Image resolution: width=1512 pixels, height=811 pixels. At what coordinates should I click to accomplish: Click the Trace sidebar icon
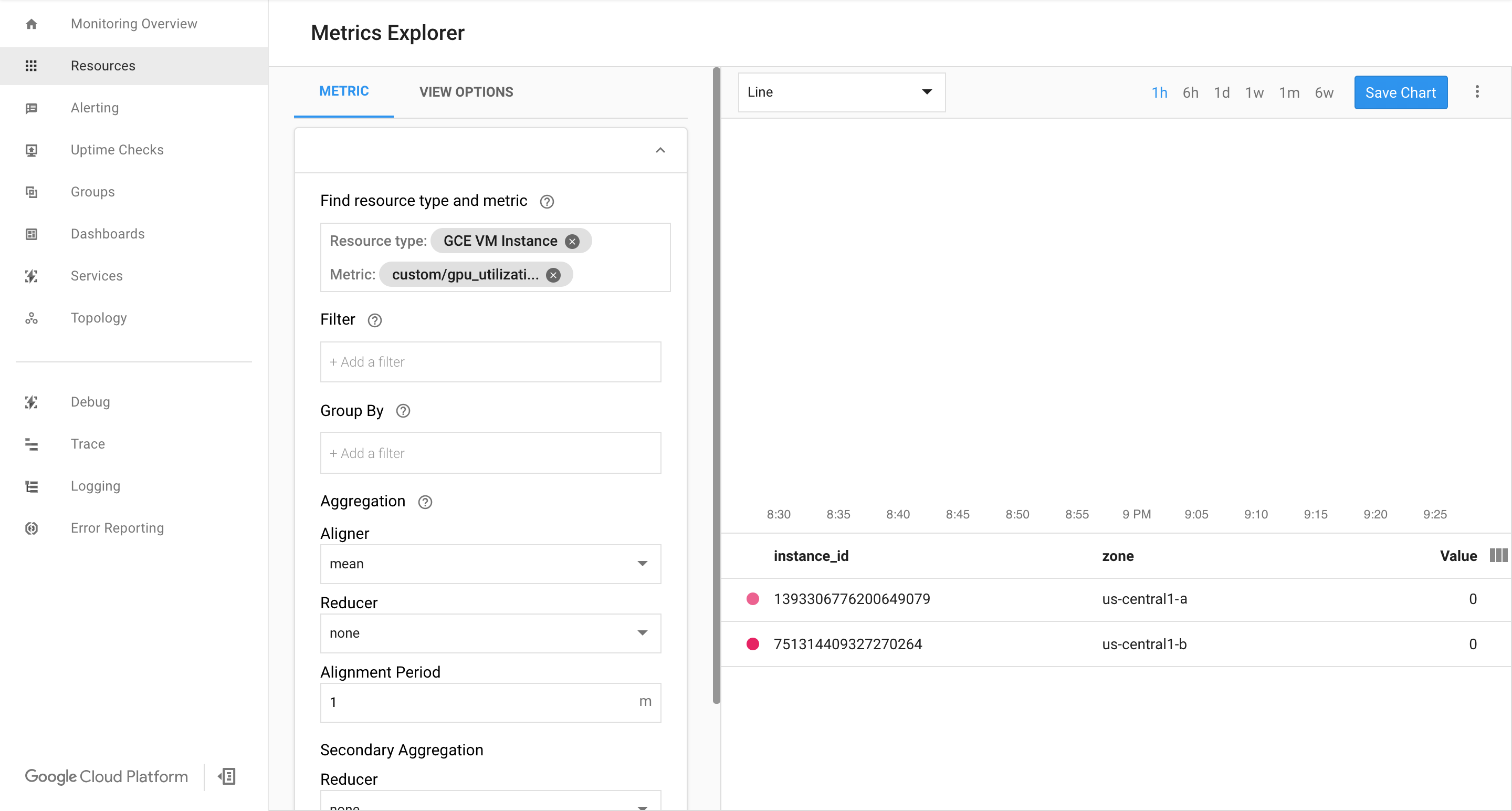31,444
